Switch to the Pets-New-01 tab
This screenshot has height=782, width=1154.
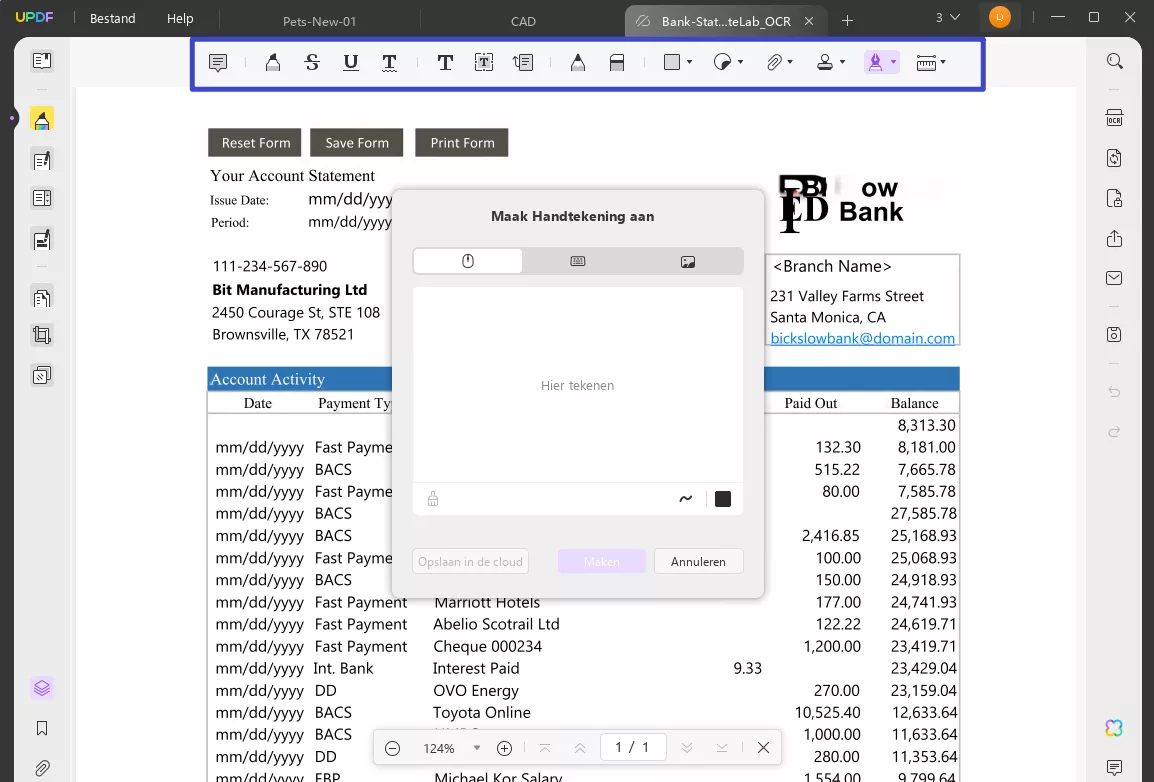(319, 21)
